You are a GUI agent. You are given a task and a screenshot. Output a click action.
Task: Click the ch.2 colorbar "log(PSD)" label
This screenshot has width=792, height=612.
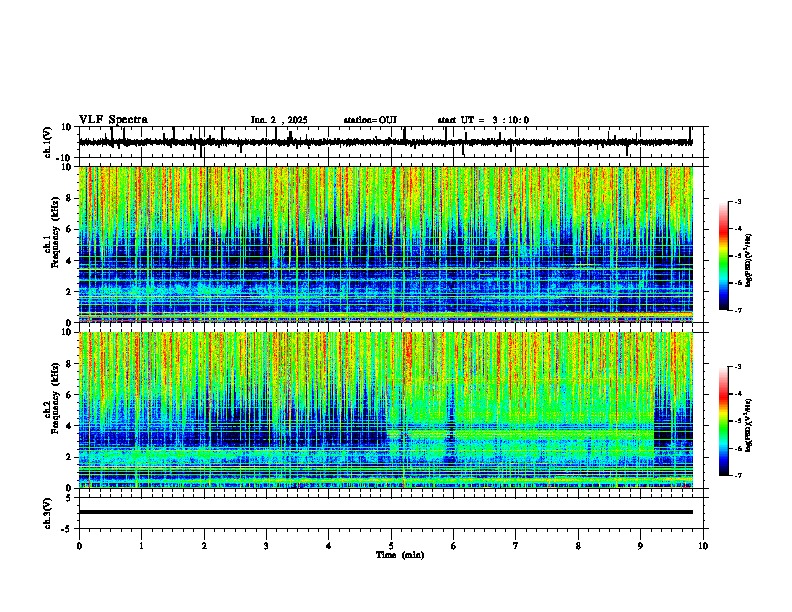[748, 426]
